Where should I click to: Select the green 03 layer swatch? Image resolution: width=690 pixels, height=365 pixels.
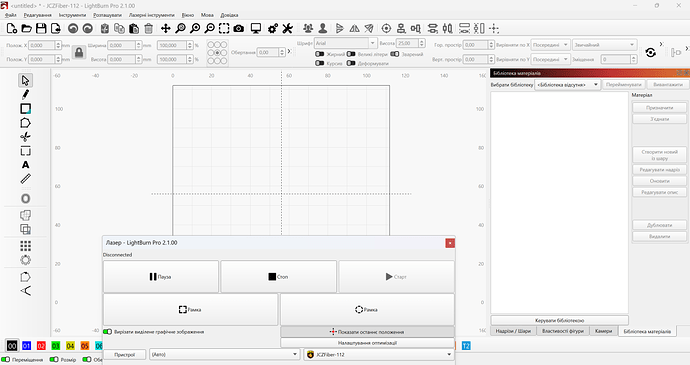coord(55,346)
